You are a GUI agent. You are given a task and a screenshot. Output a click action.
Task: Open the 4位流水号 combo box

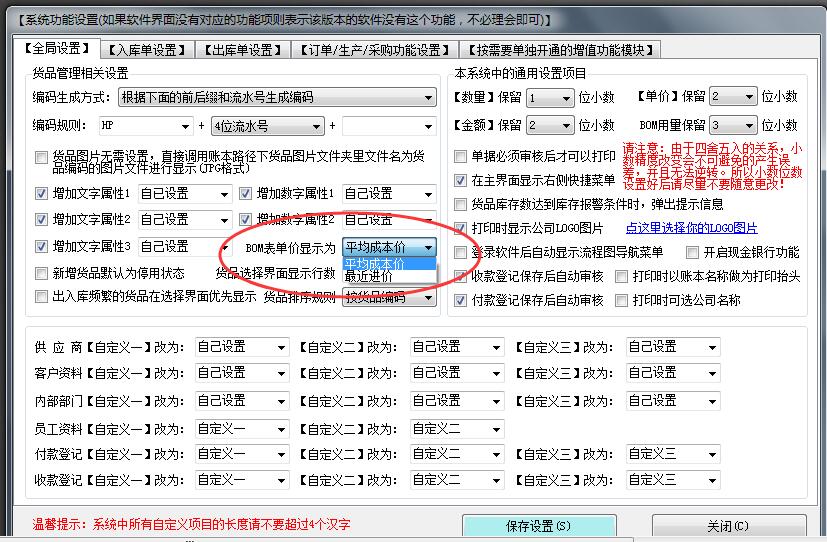[x=316, y=127]
